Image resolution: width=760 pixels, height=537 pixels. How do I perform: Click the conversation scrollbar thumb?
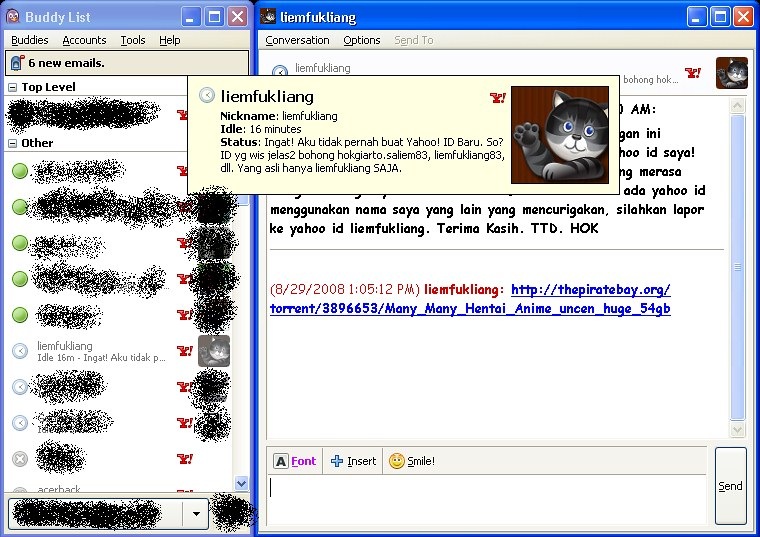point(737,268)
